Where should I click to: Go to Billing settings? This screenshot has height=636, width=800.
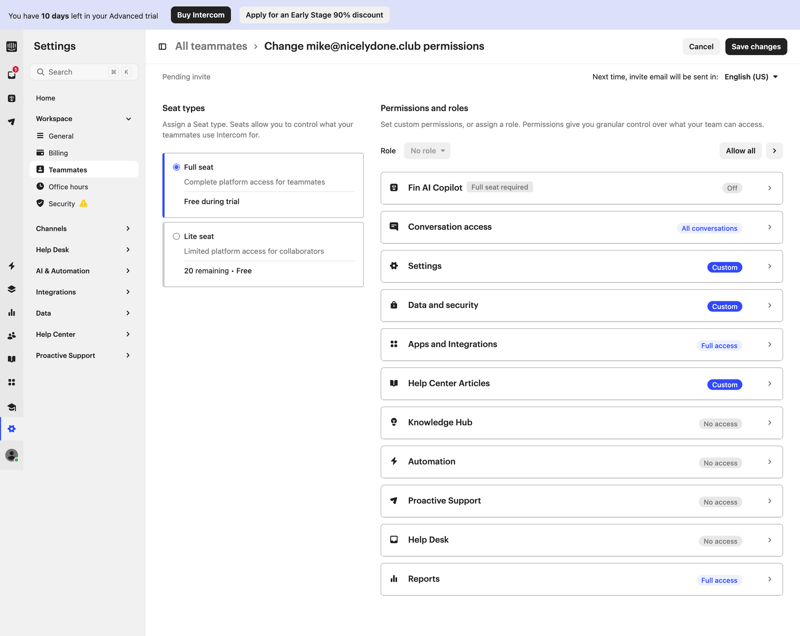point(58,153)
